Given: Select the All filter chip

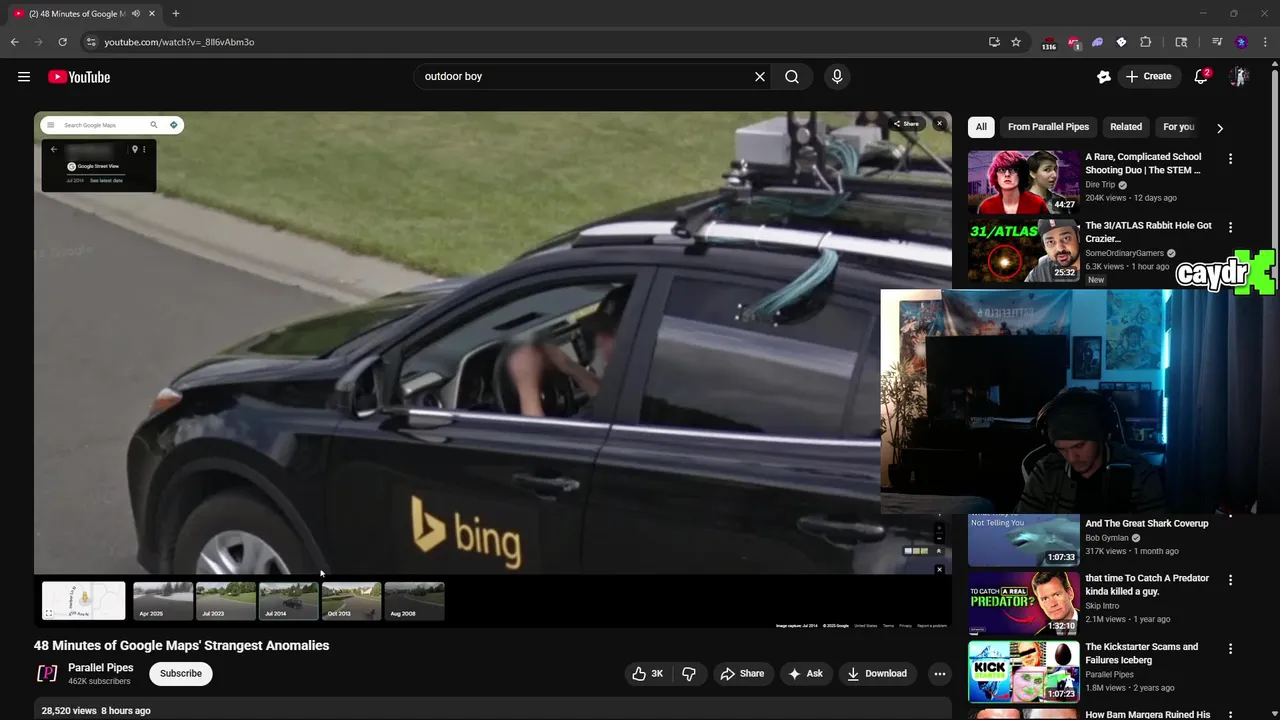Looking at the screenshot, I should tap(981, 127).
